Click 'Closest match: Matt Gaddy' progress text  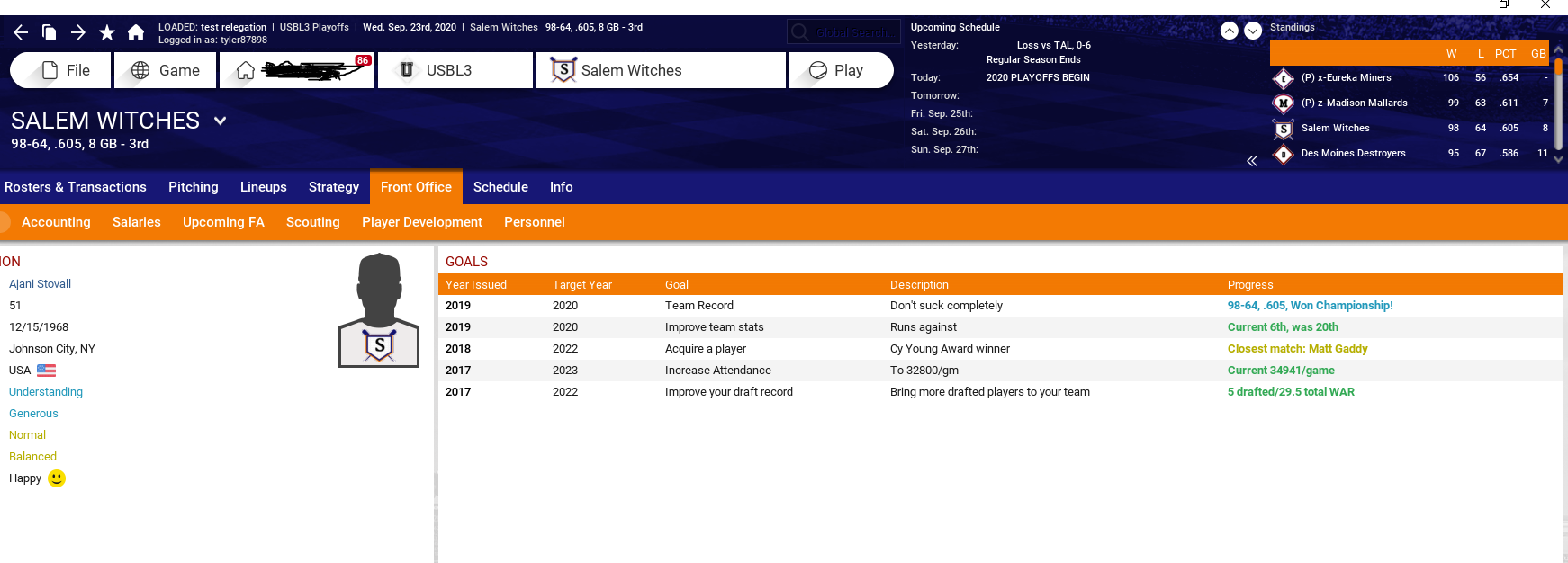click(1297, 349)
